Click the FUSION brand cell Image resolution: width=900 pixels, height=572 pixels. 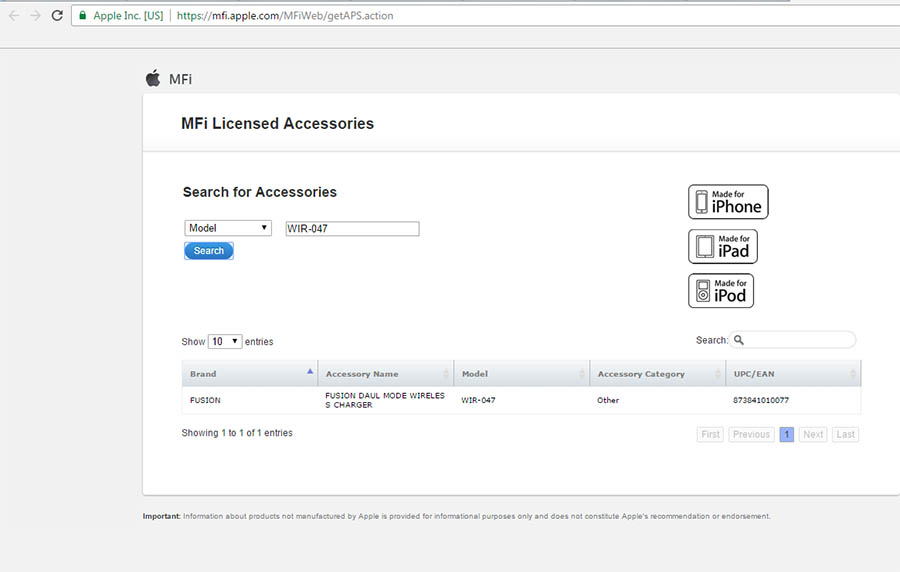(205, 400)
